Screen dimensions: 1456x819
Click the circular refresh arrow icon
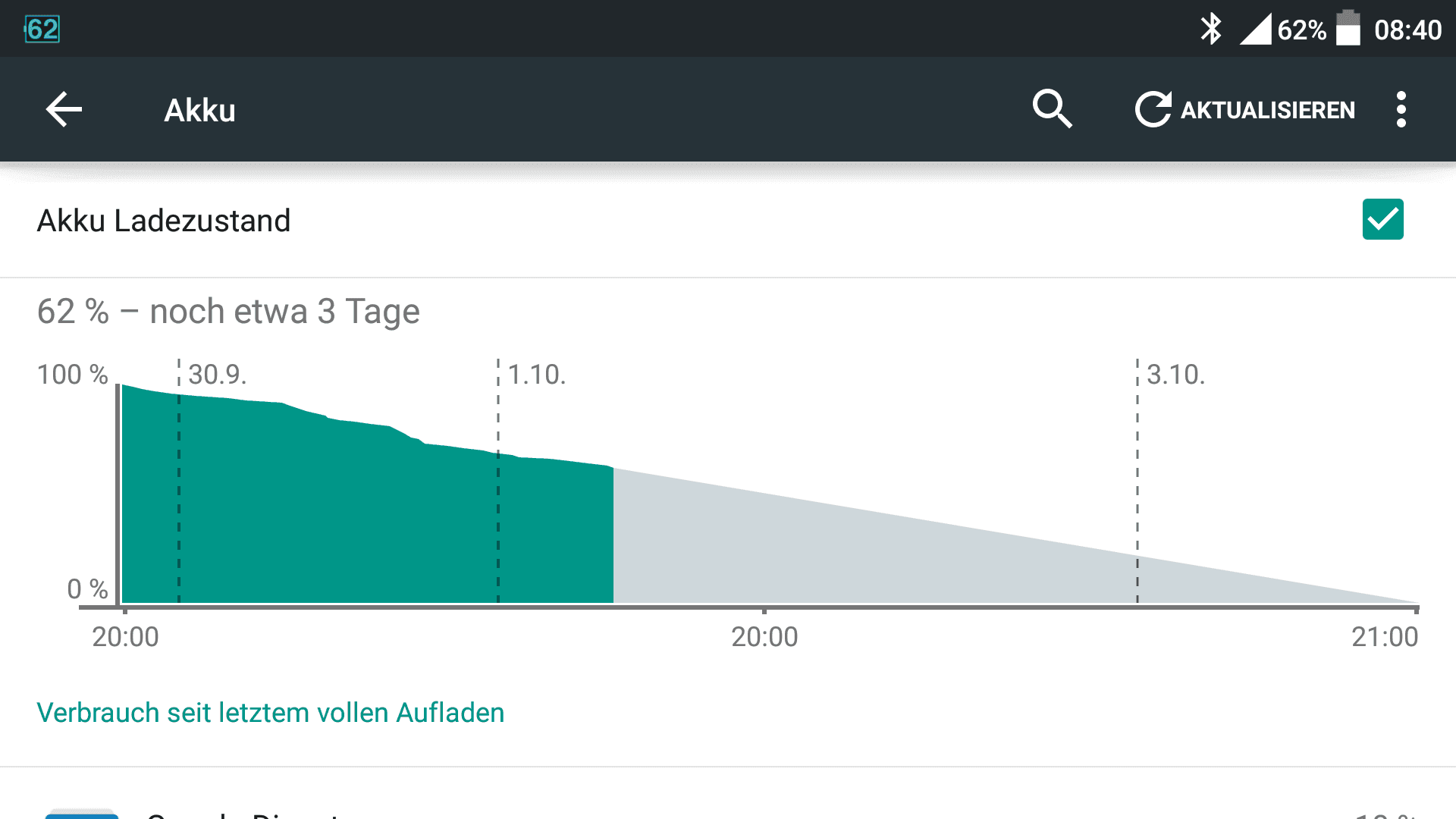(x=1153, y=109)
